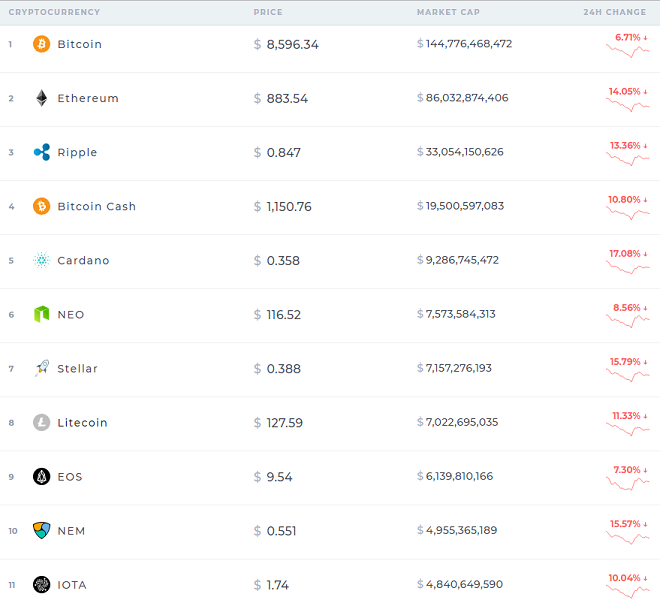Viewport: 660px width, 612px height.
Task: Open the Bitcoin Cash name link
Action: coord(97,206)
